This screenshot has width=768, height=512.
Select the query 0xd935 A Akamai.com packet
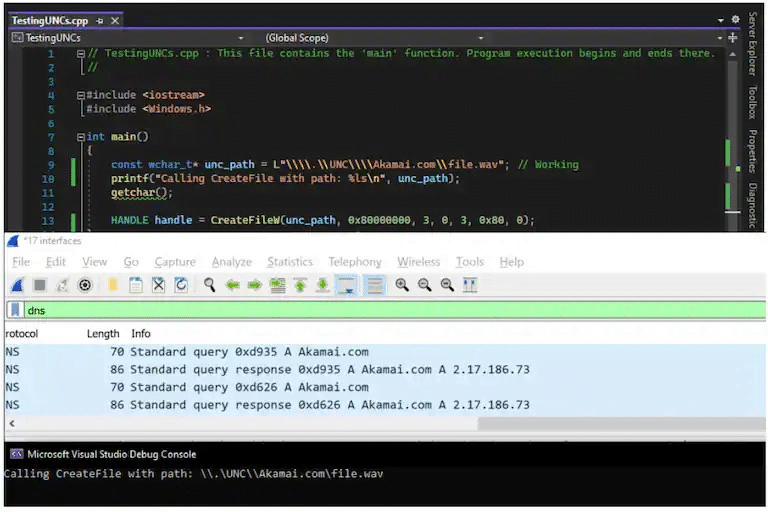385,352
